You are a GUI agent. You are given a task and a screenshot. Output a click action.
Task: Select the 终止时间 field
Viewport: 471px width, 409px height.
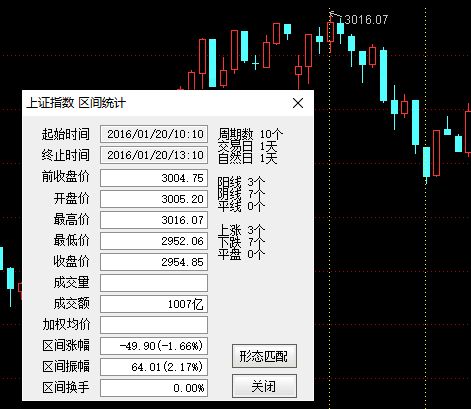pos(154,155)
